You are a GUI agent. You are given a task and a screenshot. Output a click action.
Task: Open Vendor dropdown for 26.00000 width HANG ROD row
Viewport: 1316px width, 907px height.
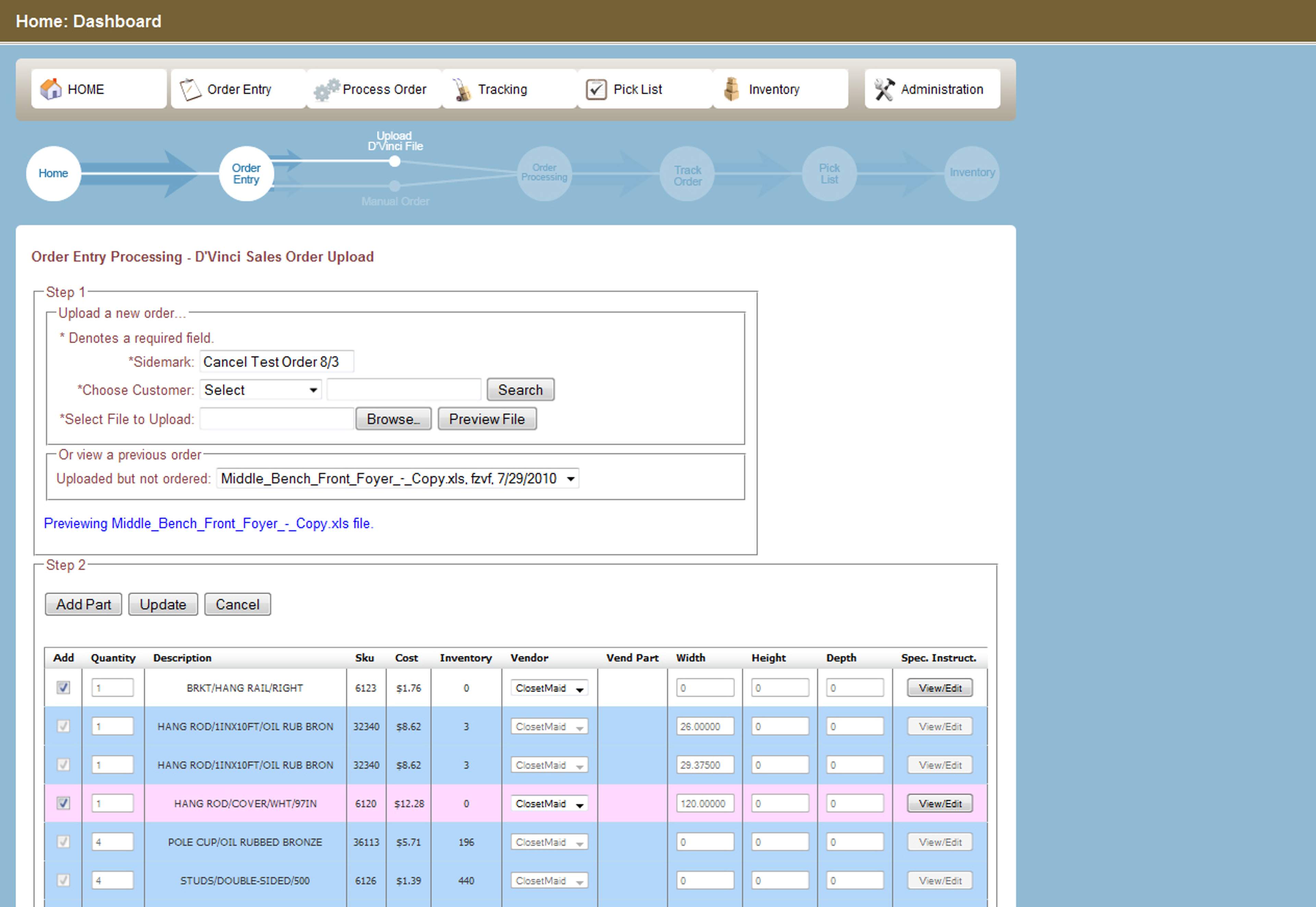click(549, 727)
